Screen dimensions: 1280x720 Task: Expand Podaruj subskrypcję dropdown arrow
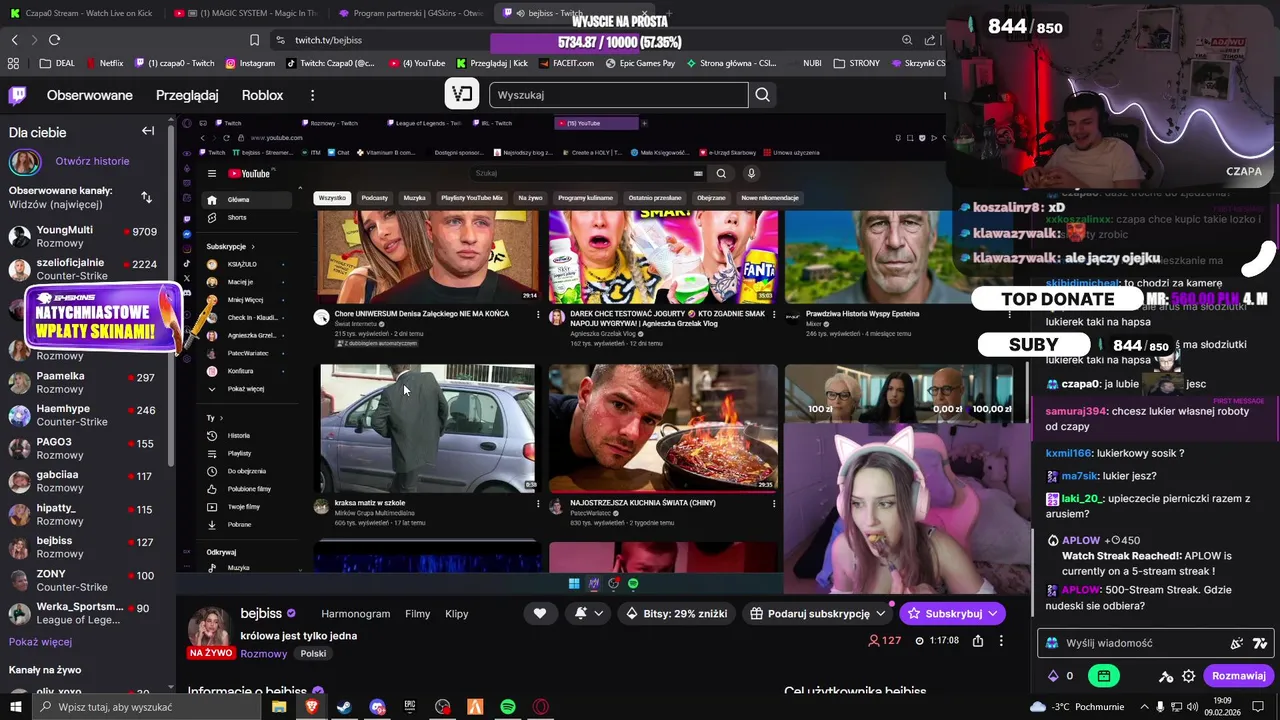pos(880,613)
